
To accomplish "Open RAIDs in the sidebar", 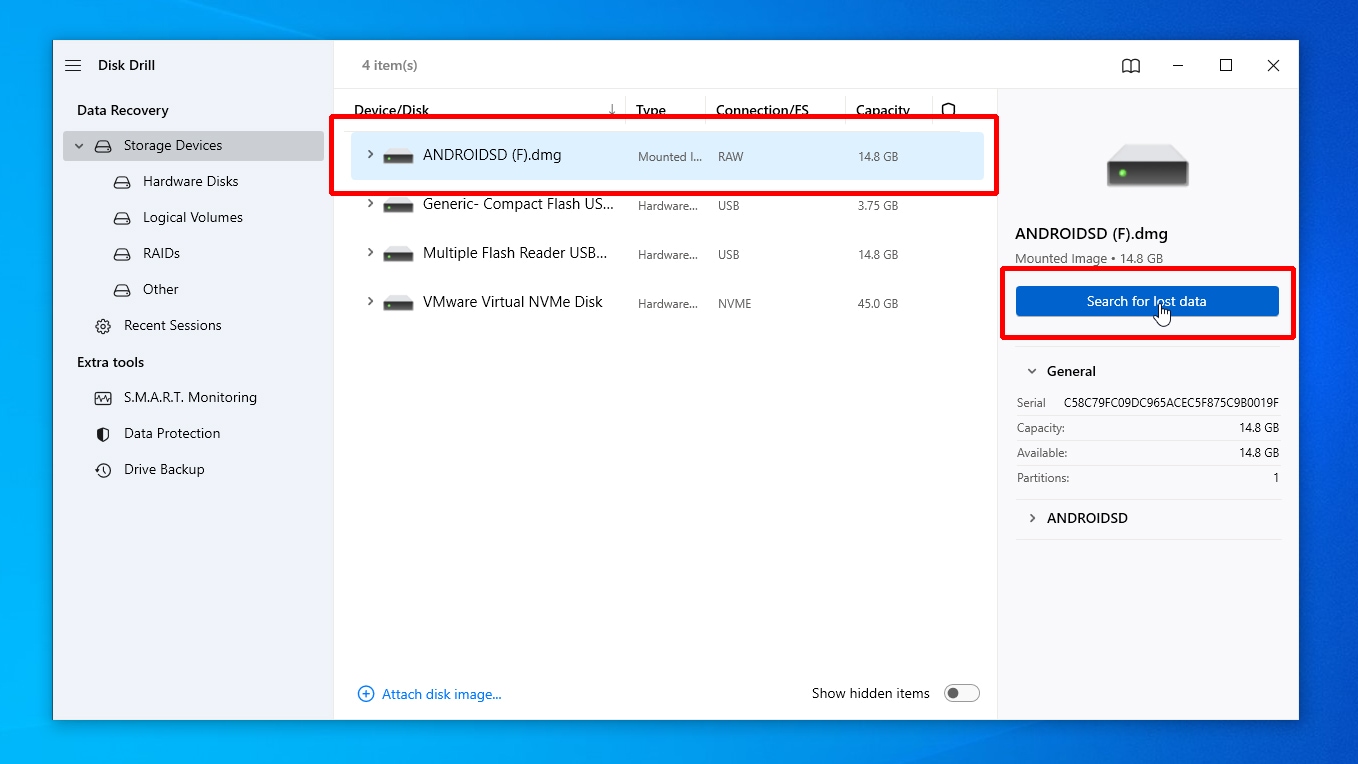I will click(x=161, y=254).
